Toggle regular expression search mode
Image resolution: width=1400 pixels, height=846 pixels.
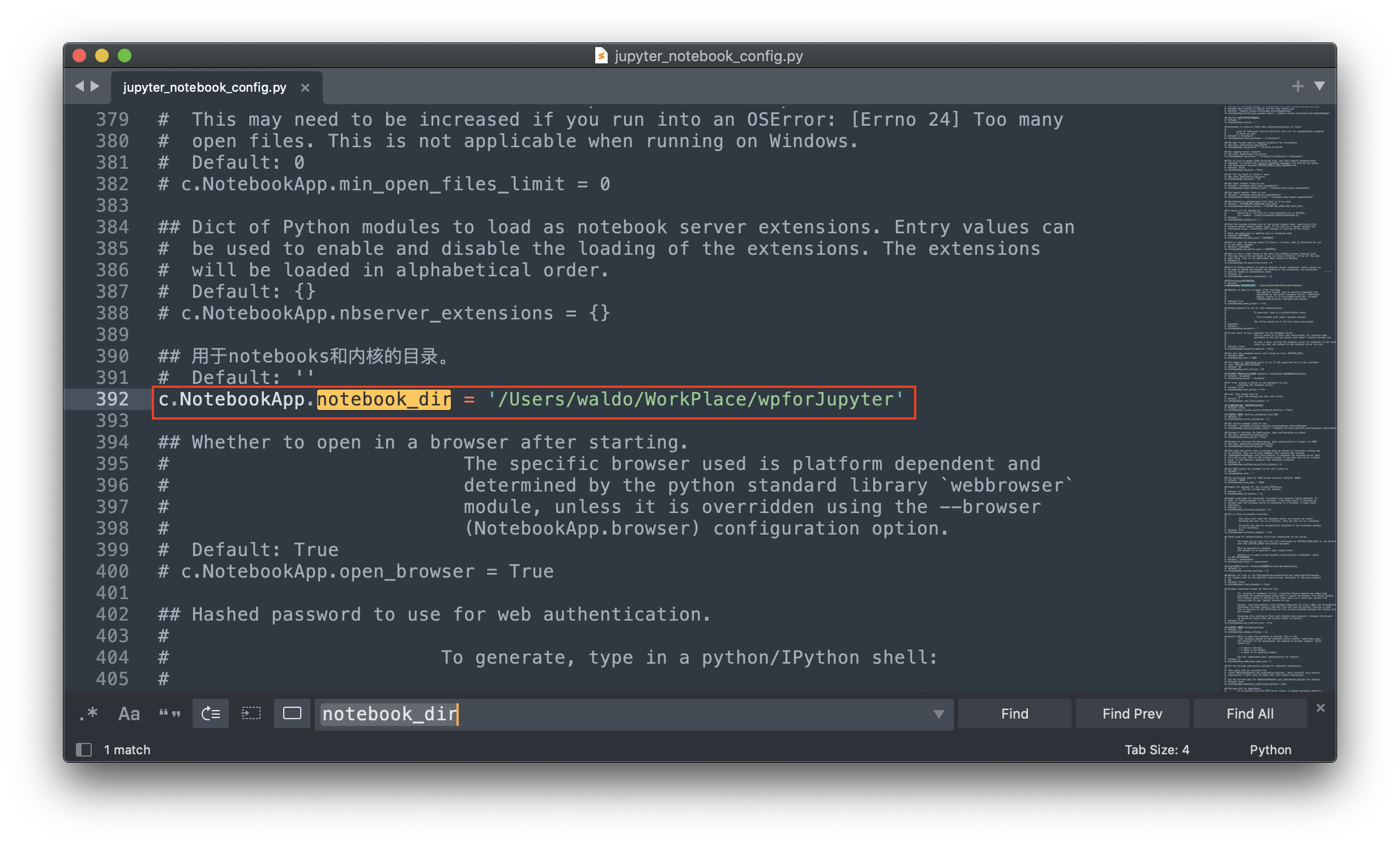pyautogui.click(x=89, y=713)
